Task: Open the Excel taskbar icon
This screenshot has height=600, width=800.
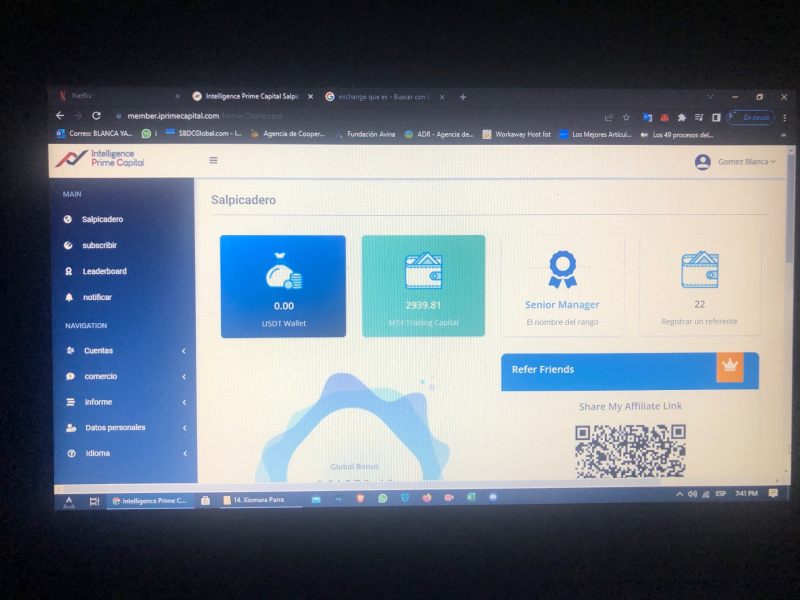Action: click(471, 496)
